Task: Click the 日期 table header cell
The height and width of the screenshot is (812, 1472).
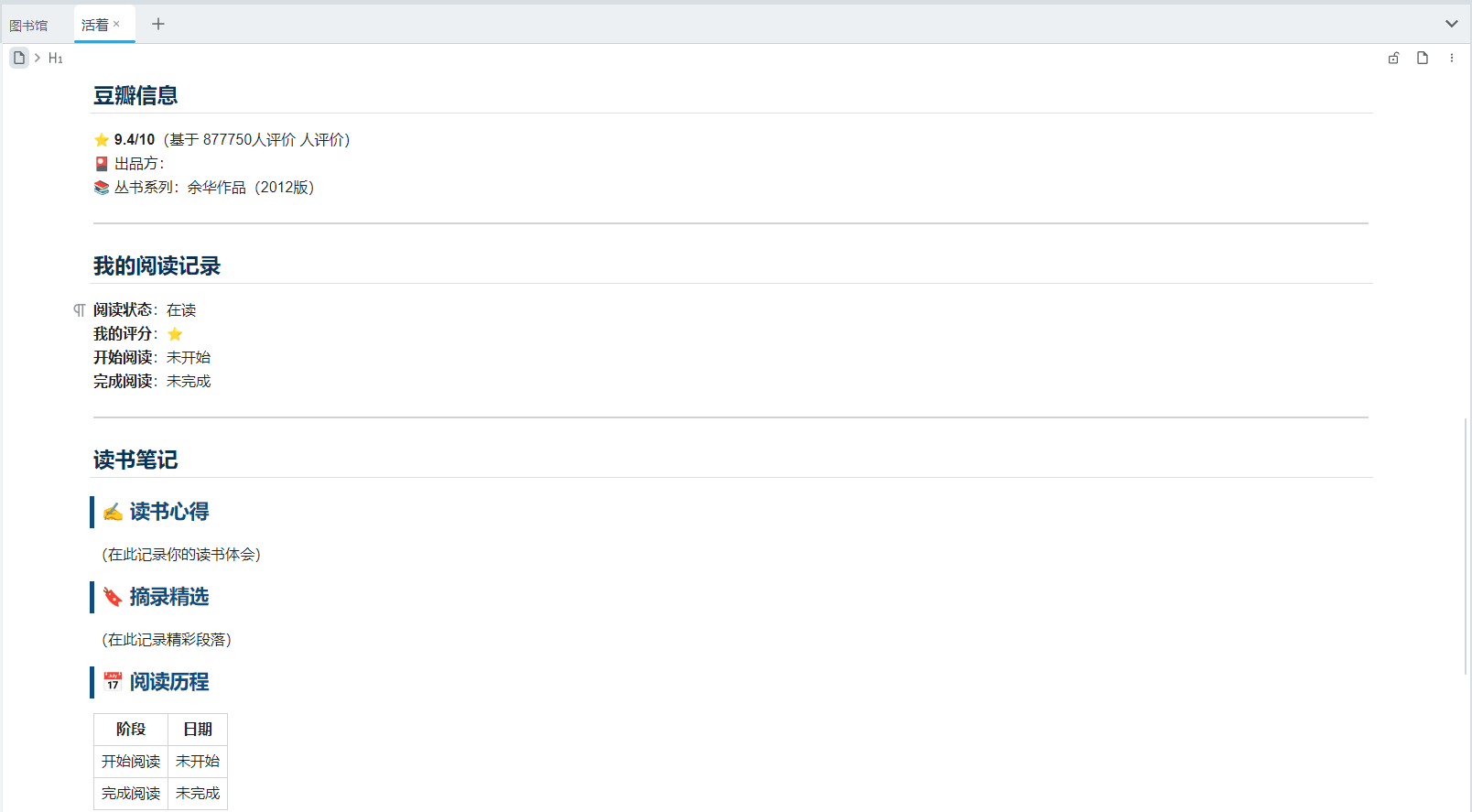Action: click(x=198, y=730)
